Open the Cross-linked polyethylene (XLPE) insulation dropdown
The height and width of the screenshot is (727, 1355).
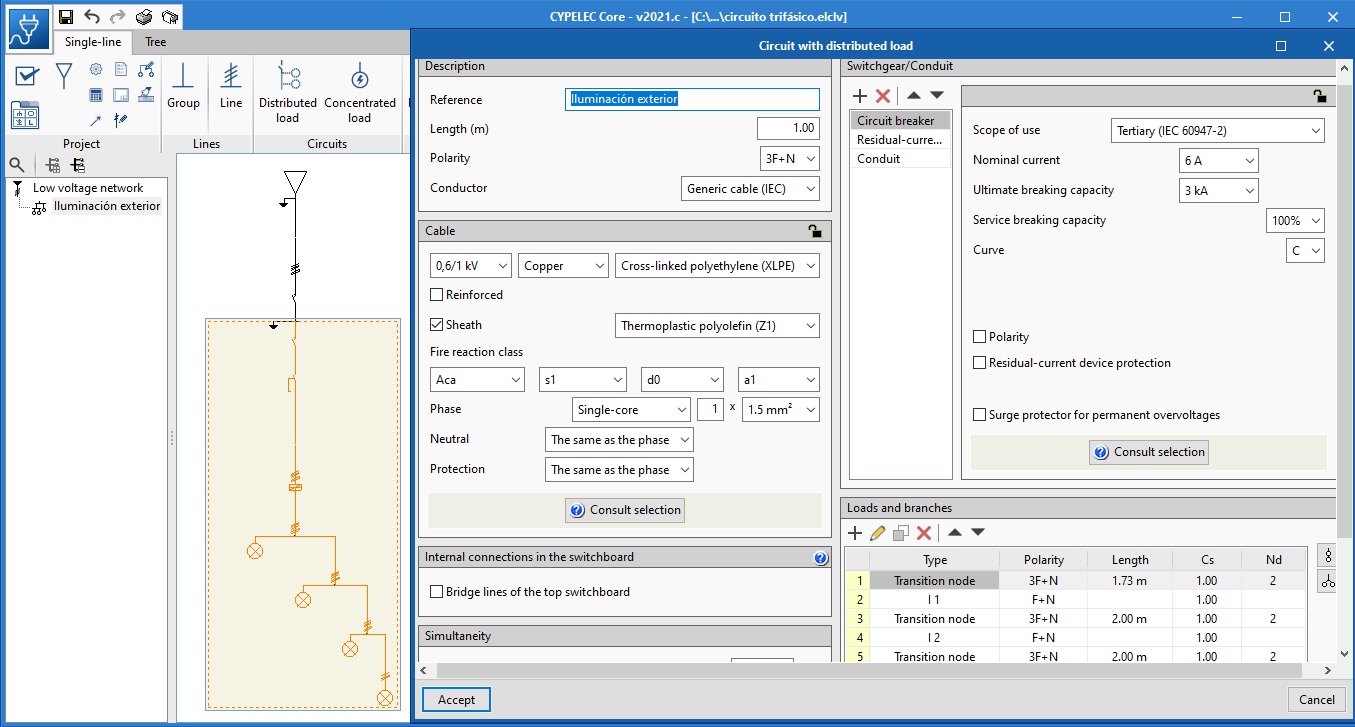[x=717, y=266]
